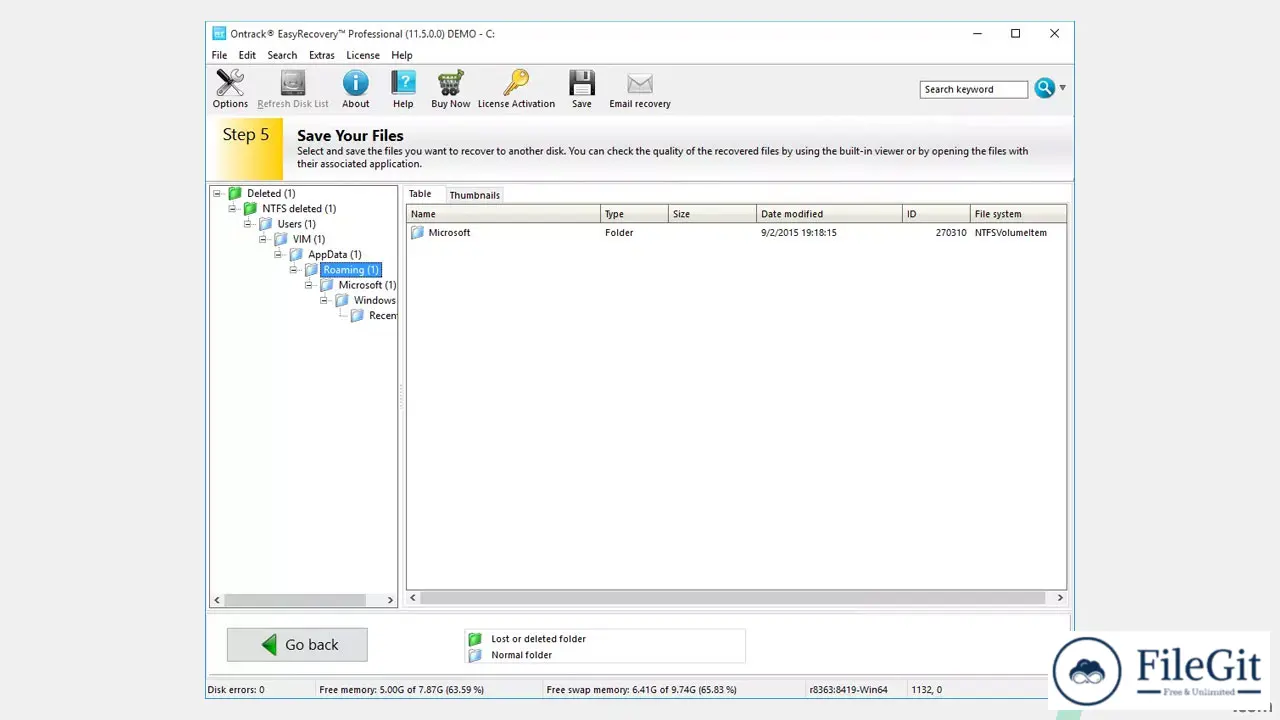Click the blue search magnifier button

(x=1045, y=88)
